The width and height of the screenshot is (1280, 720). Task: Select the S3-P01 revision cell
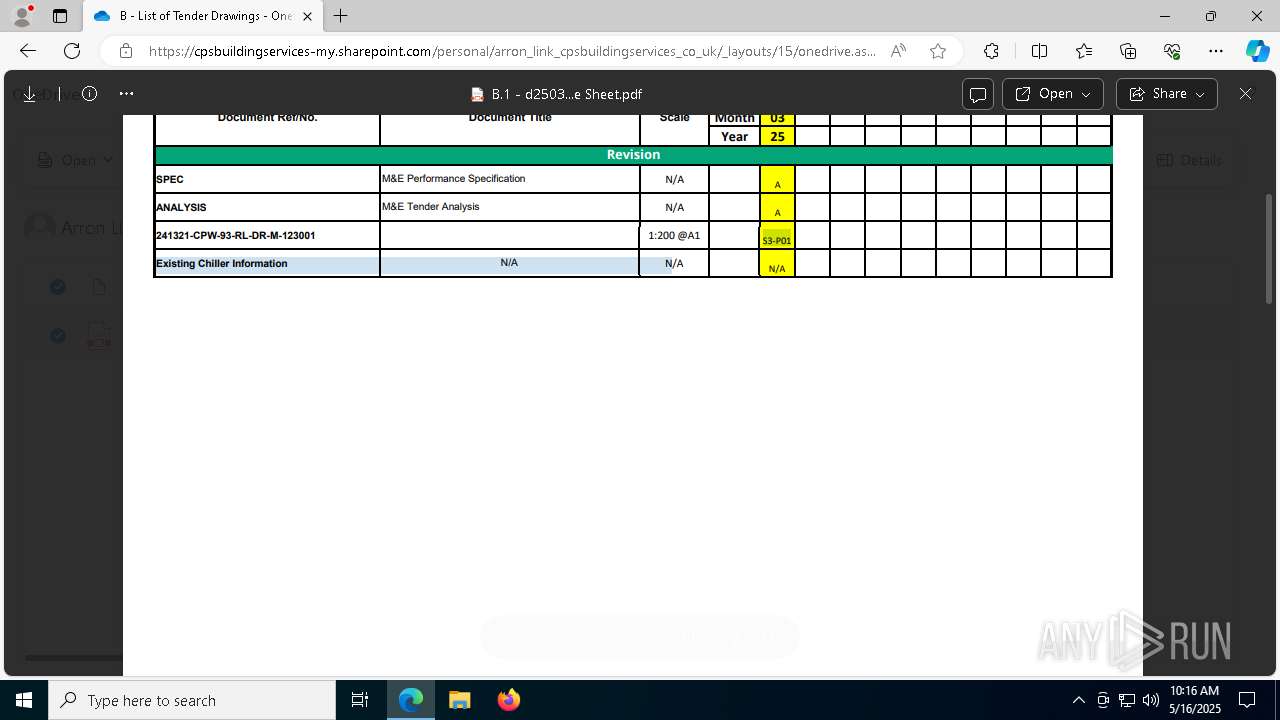point(777,236)
